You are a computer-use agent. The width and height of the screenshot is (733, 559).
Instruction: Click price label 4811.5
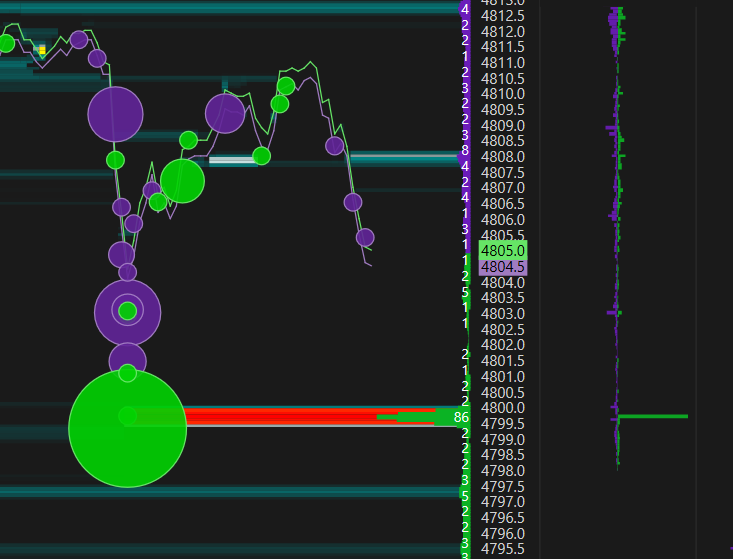click(x=503, y=47)
